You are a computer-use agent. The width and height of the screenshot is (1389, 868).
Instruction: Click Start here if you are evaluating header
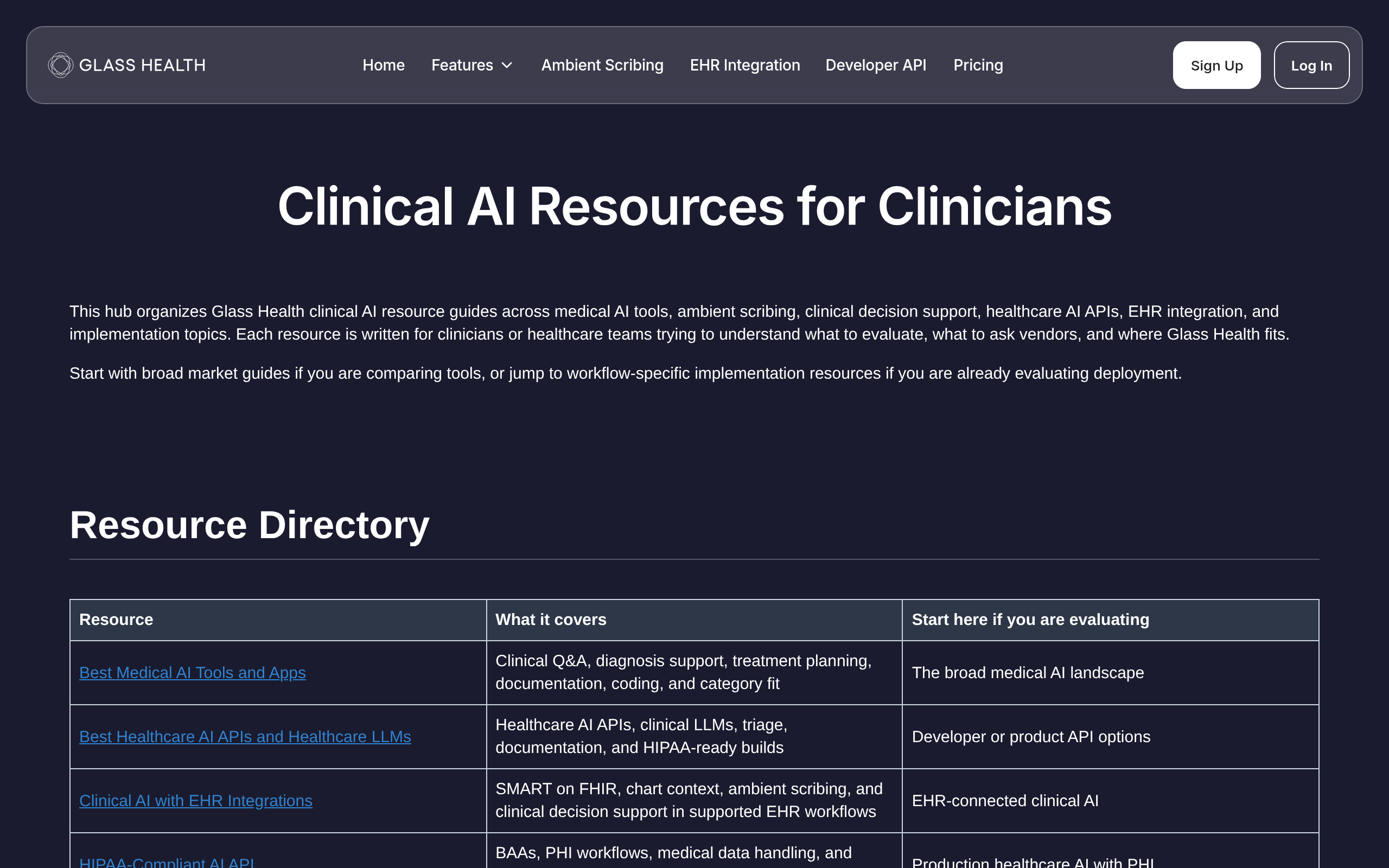click(1030, 620)
